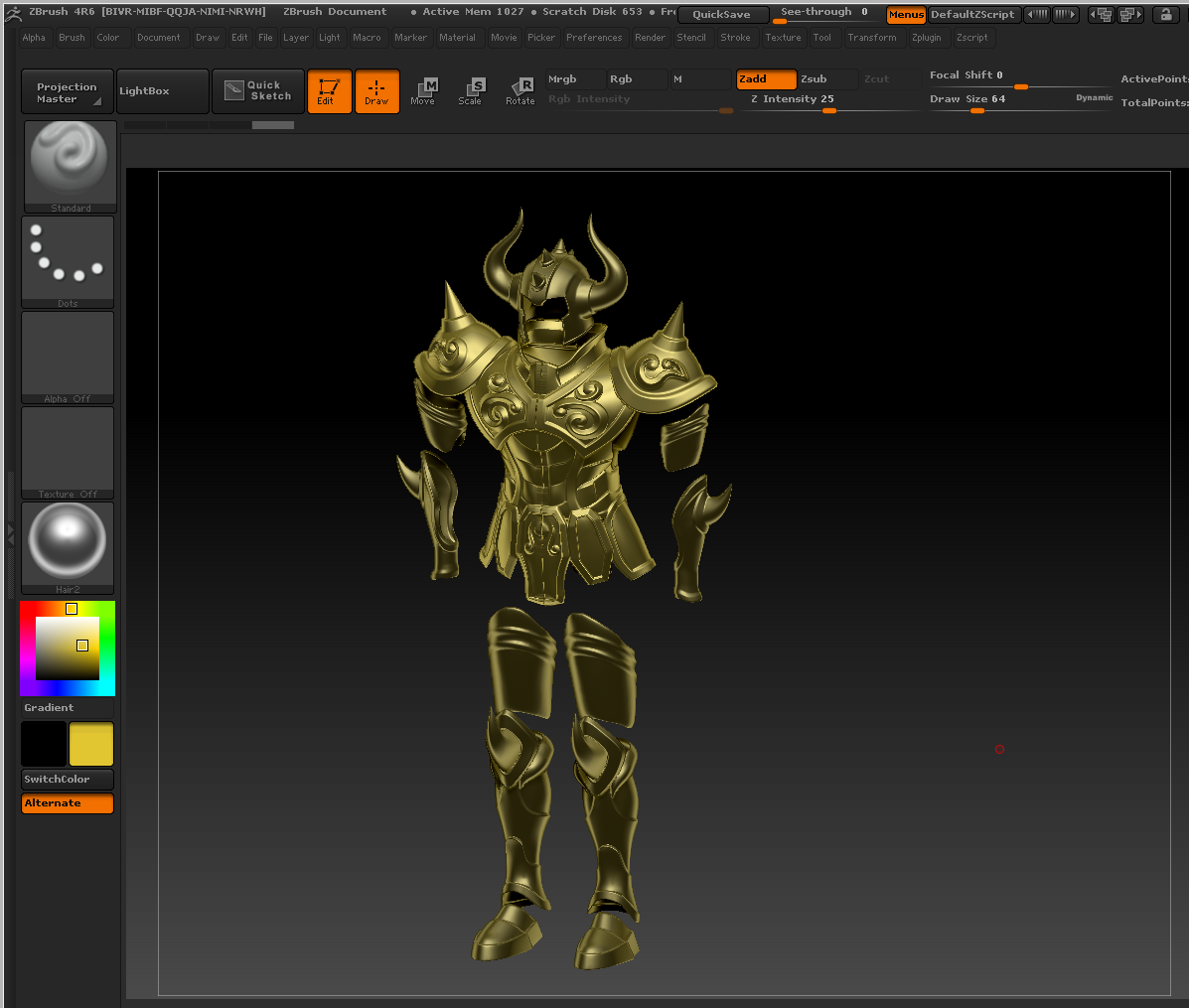The width and height of the screenshot is (1189, 1008).
Task: Adjust the Z Intensity slider
Action: click(x=829, y=102)
